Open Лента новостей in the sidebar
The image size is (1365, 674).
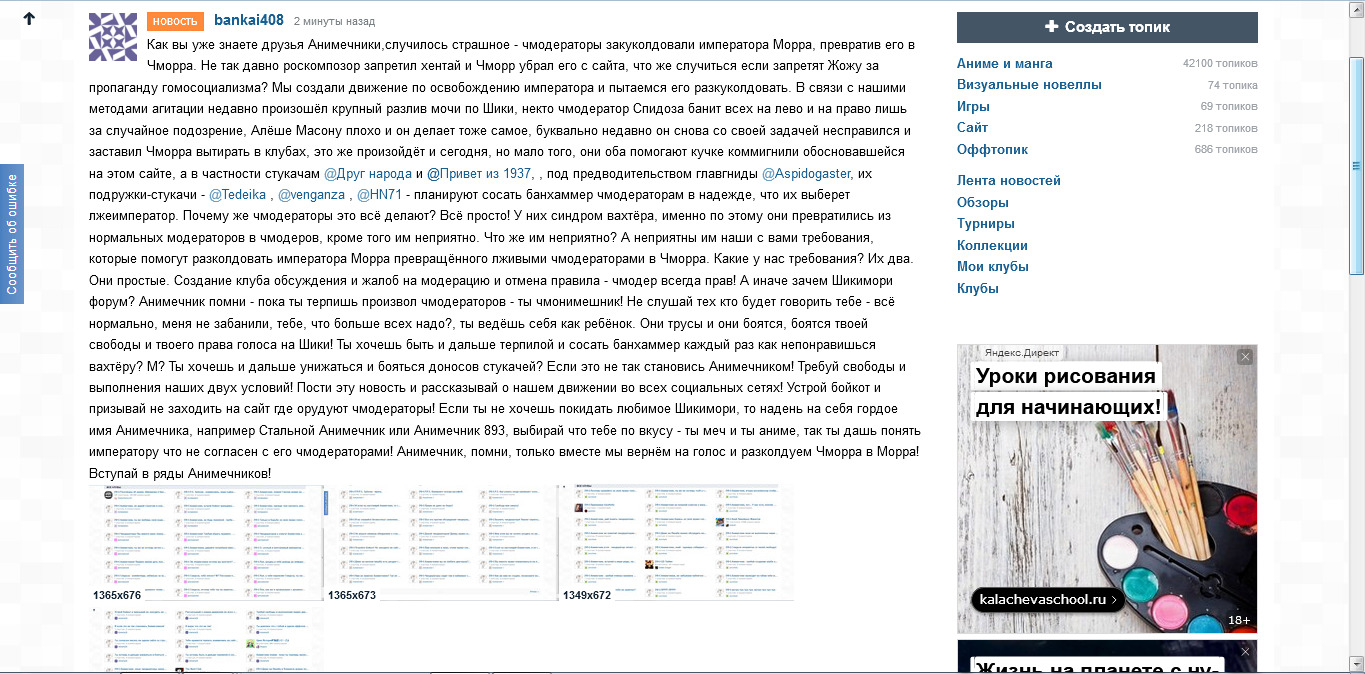coord(1008,181)
